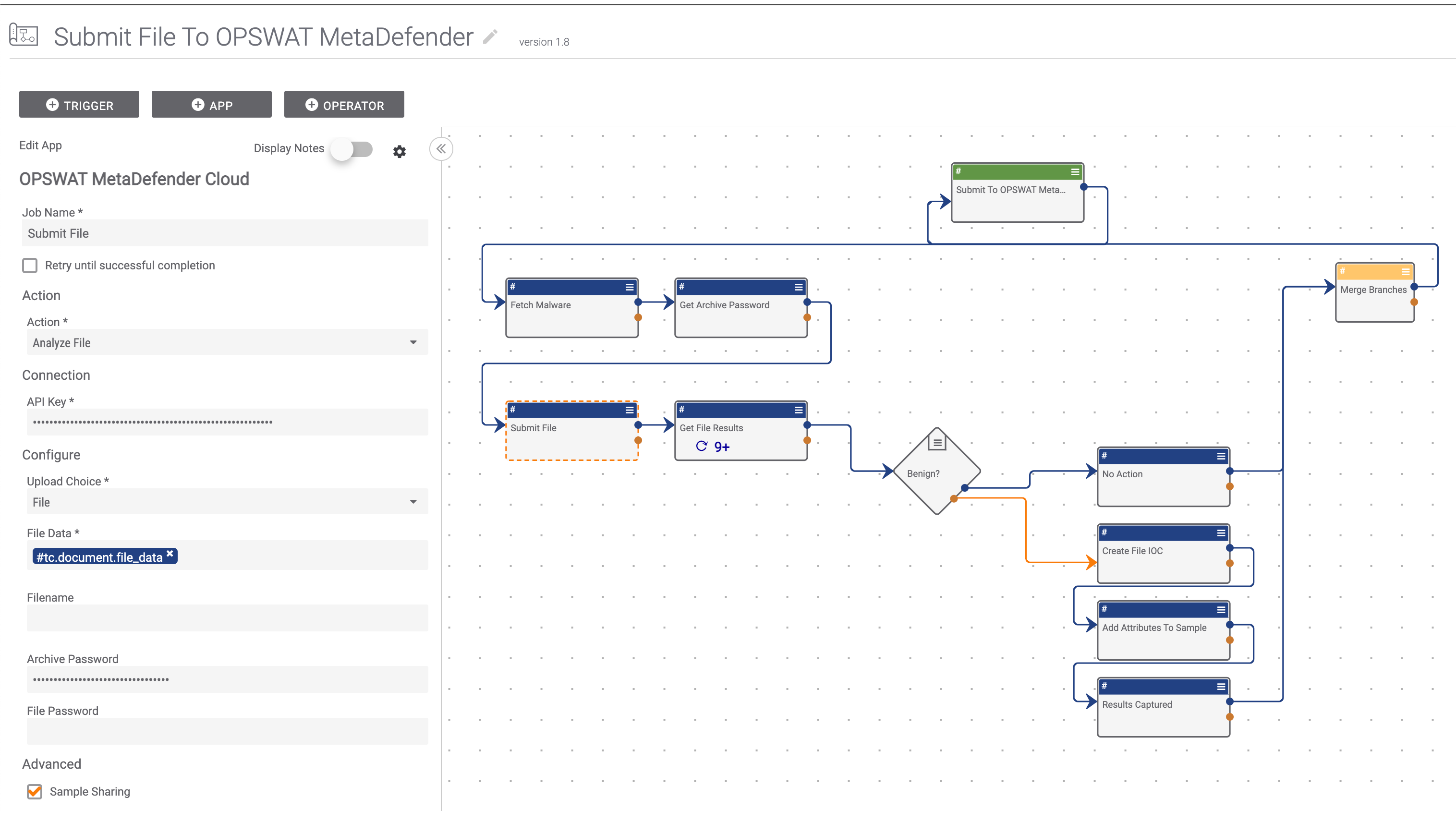Viewport: 1456px width, 822px height.
Task: Click the # icon on Fetch Malware node
Action: coord(513,286)
